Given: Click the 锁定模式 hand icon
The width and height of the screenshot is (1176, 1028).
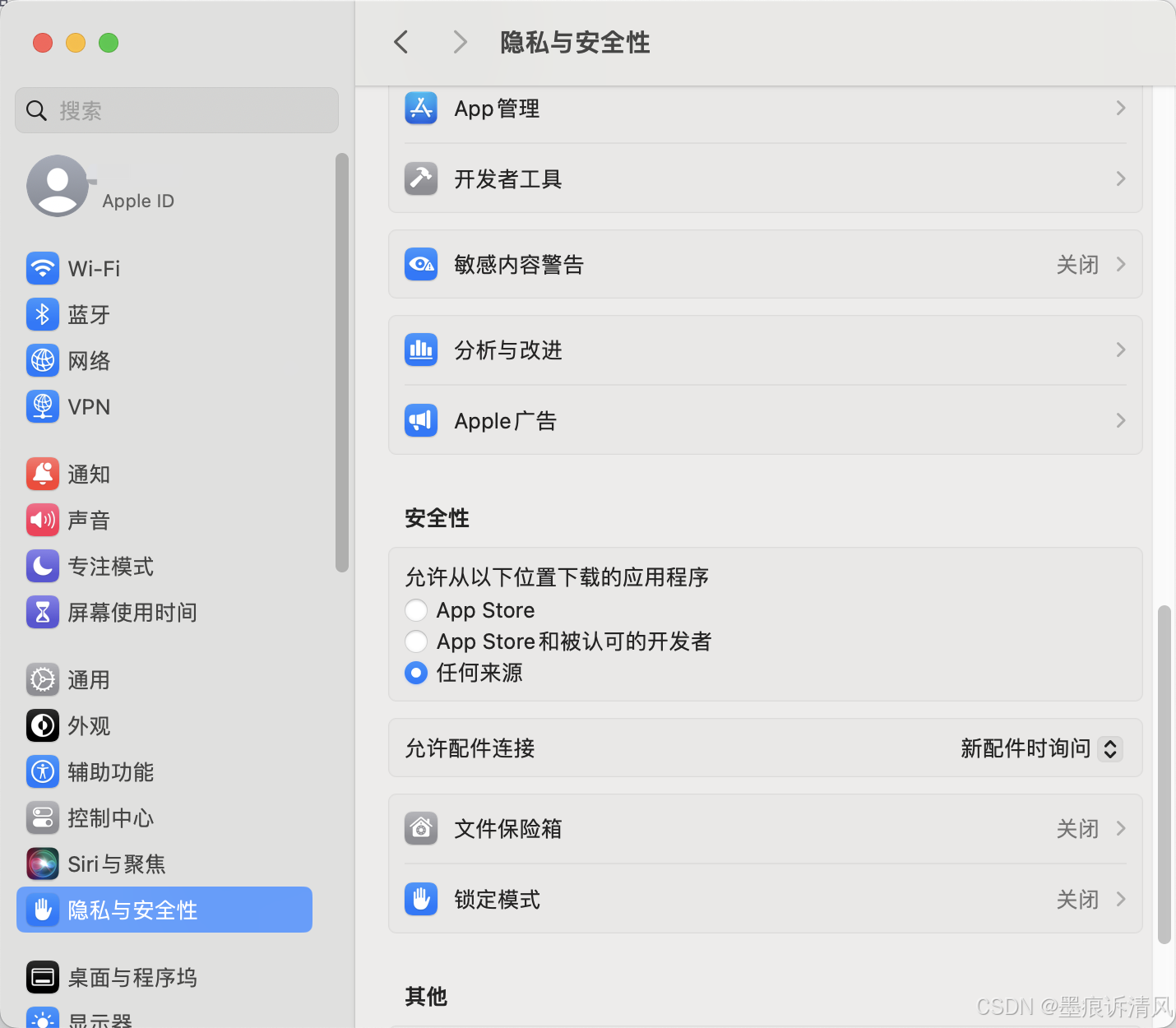Looking at the screenshot, I should [x=421, y=899].
